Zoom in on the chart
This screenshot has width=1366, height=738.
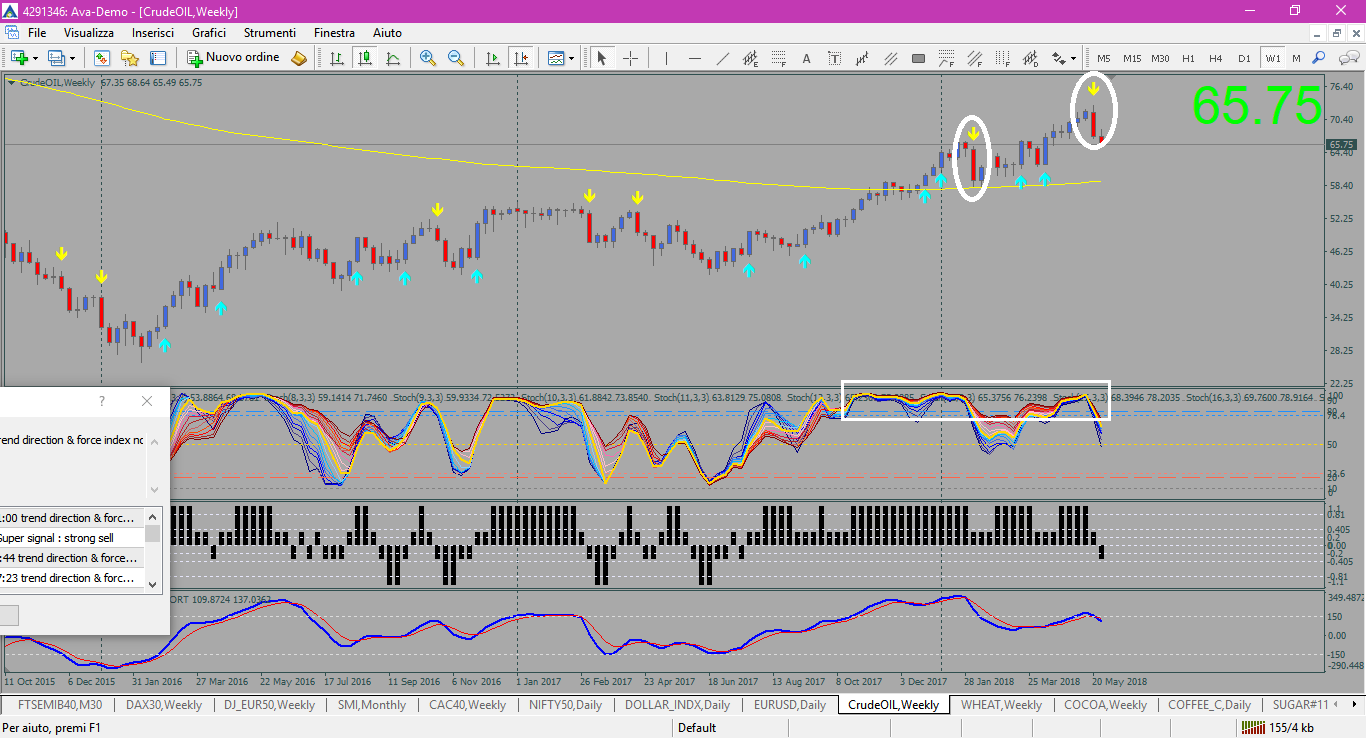tap(428, 58)
